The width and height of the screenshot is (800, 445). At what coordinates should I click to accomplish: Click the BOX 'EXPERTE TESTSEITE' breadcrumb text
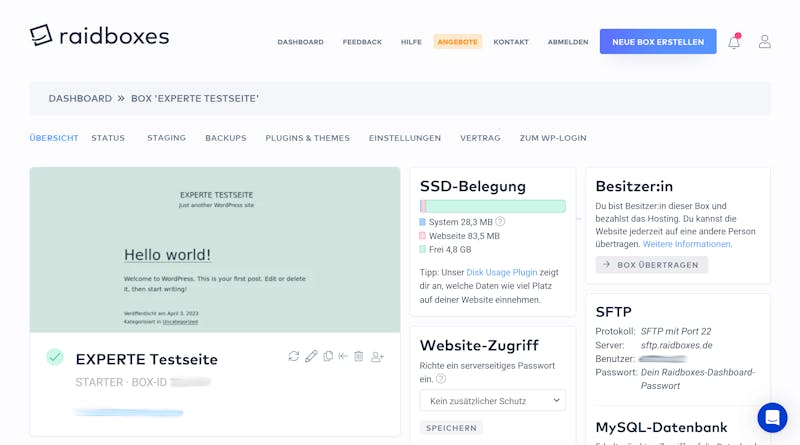coord(195,98)
